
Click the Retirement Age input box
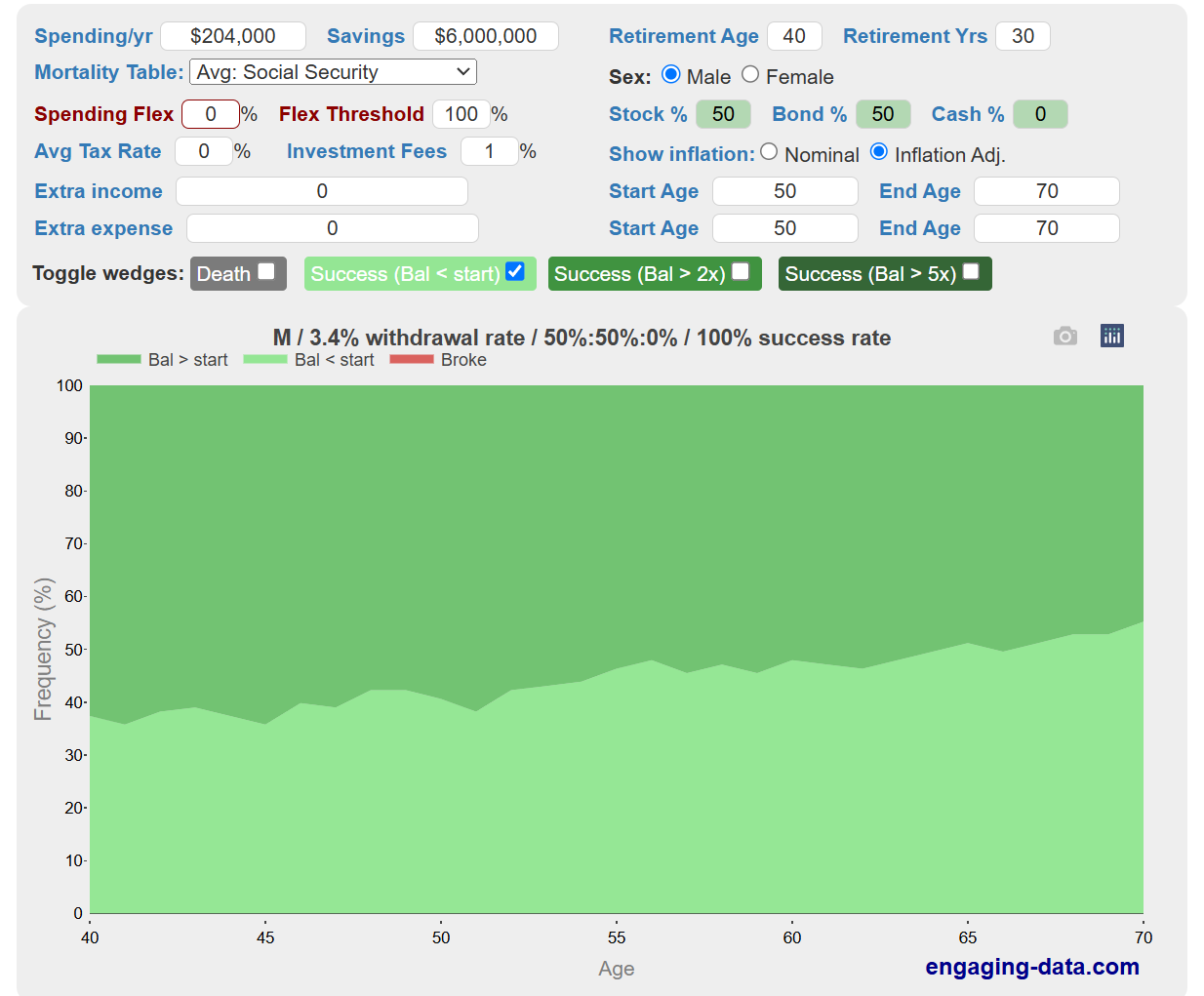tap(794, 36)
